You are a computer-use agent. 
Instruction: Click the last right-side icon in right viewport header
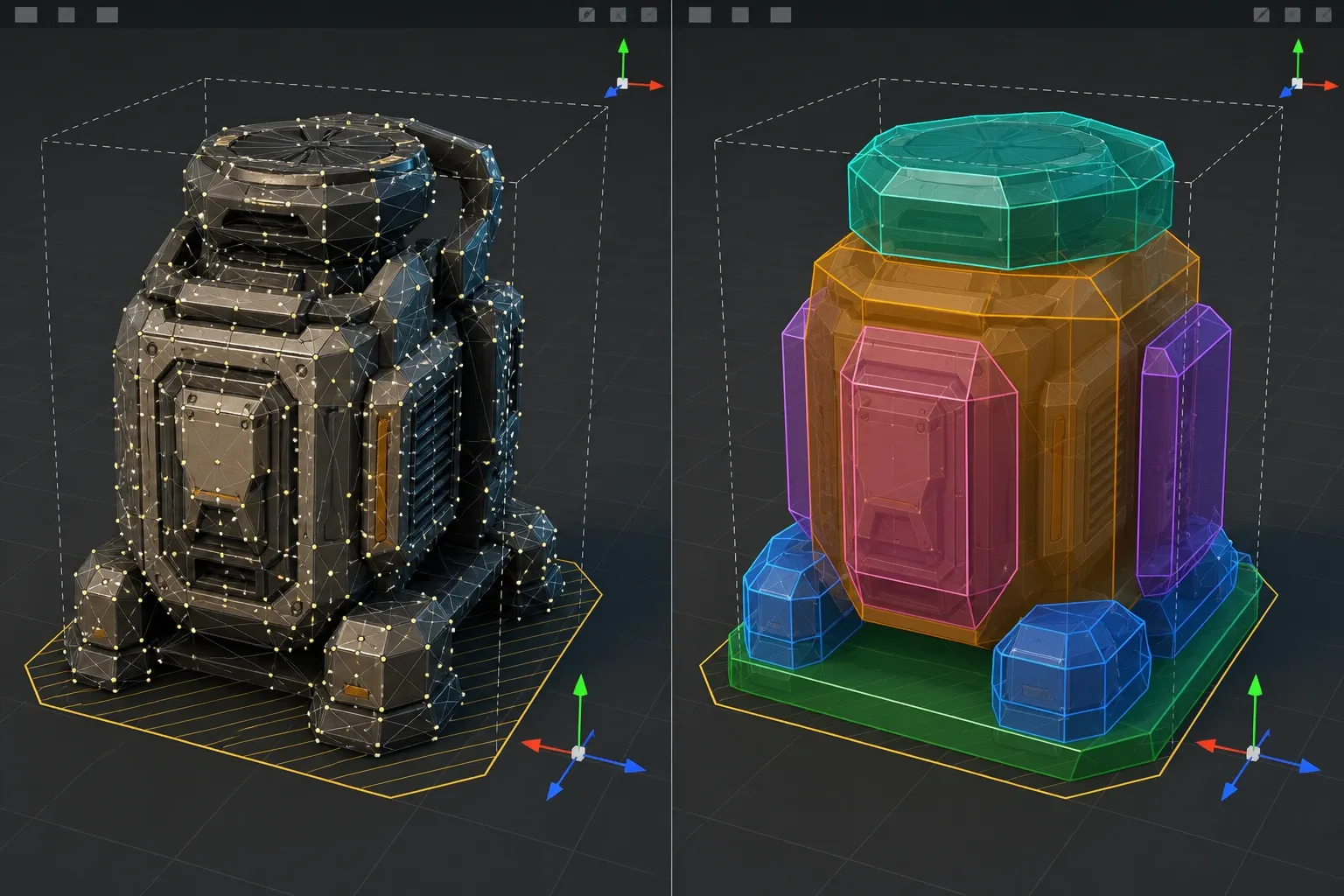[x=1322, y=15]
